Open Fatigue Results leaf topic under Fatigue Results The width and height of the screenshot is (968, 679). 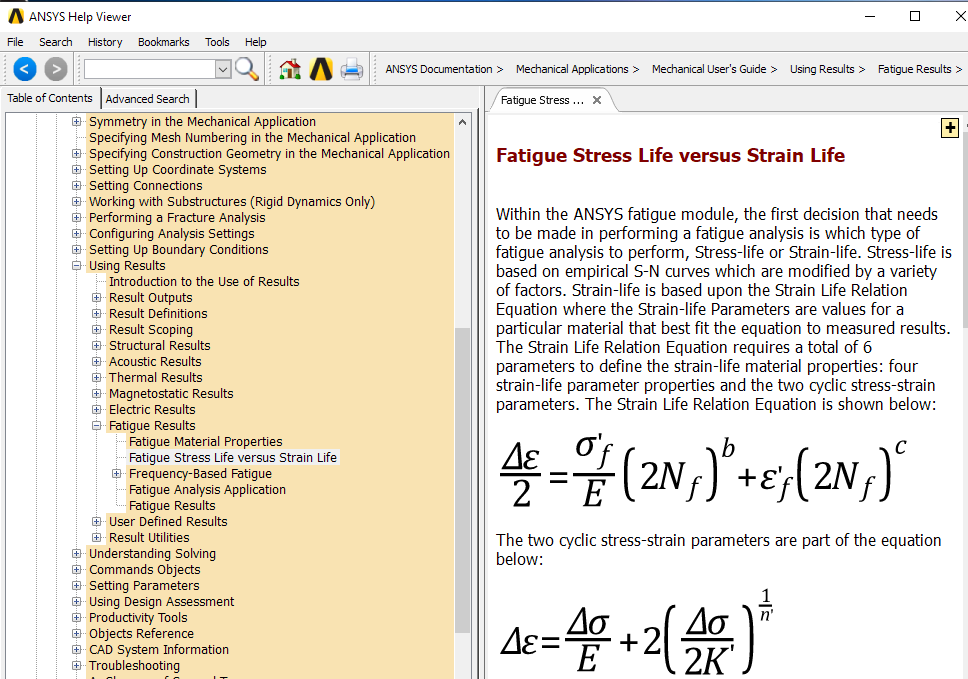pyautogui.click(x=172, y=506)
